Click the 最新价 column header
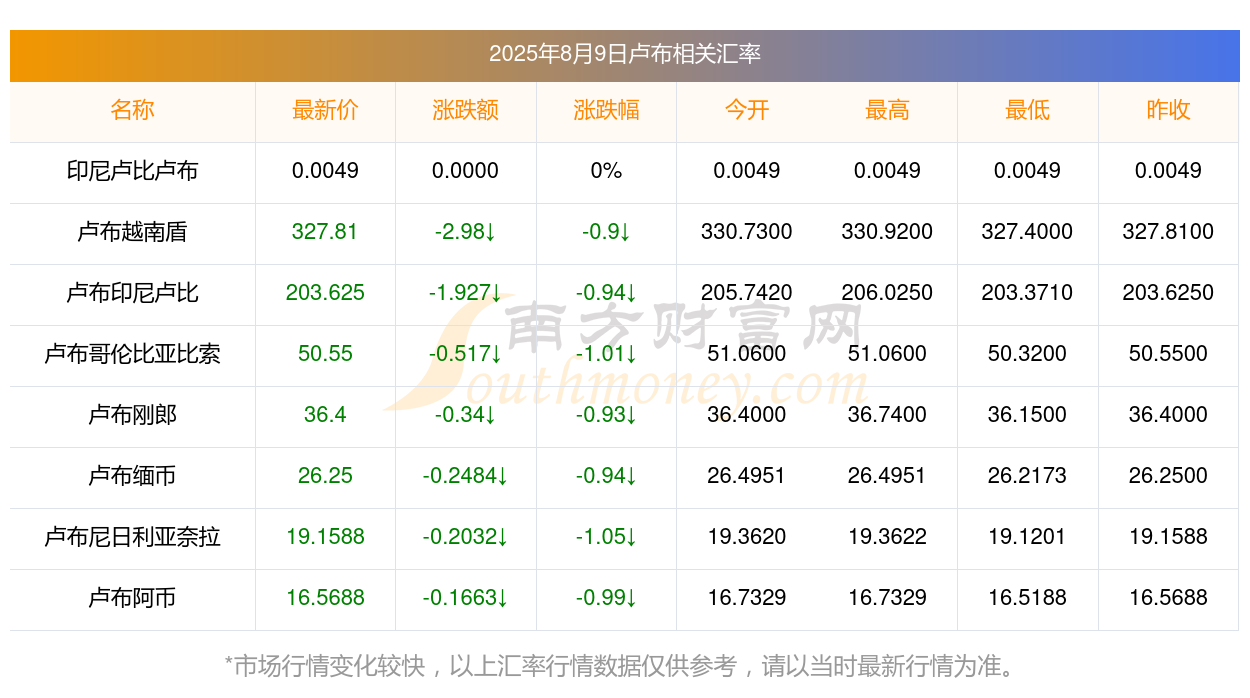Viewport: 1250px width, 698px height. [x=325, y=110]
